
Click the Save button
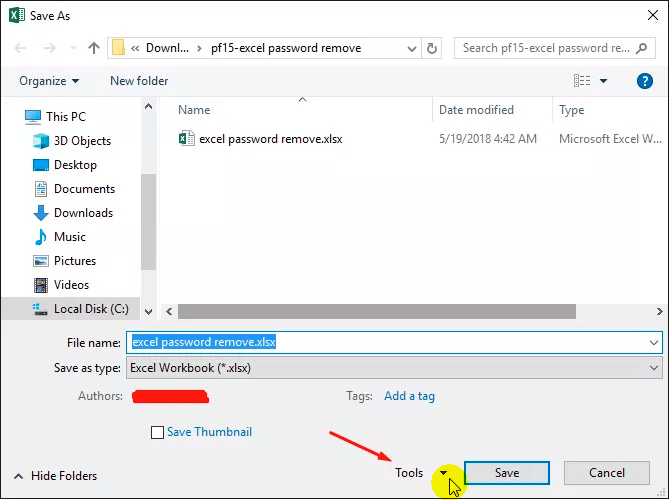coord(507,473)
